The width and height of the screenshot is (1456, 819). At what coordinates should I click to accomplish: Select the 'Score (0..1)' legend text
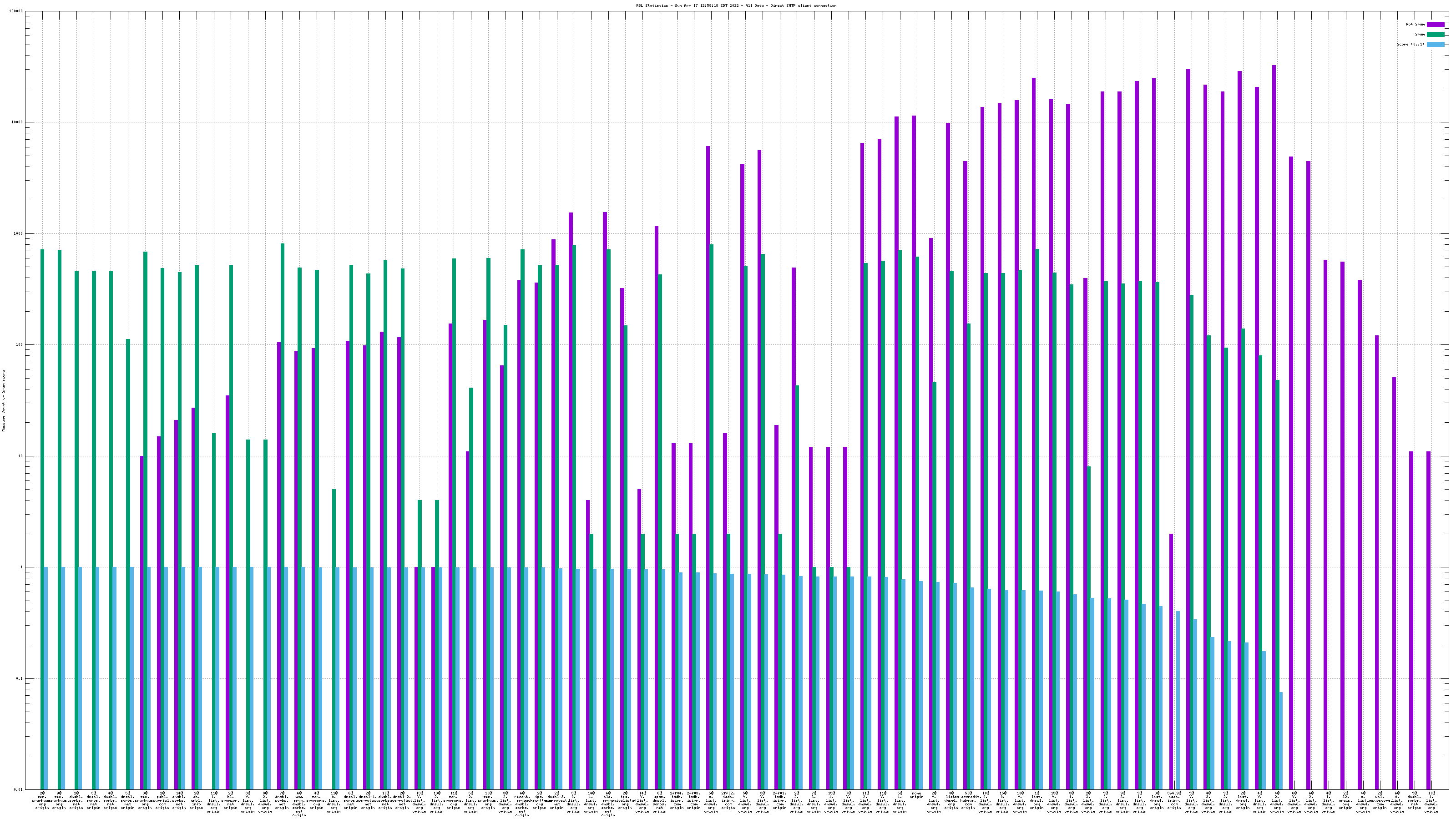click(x=1410, y=44)
